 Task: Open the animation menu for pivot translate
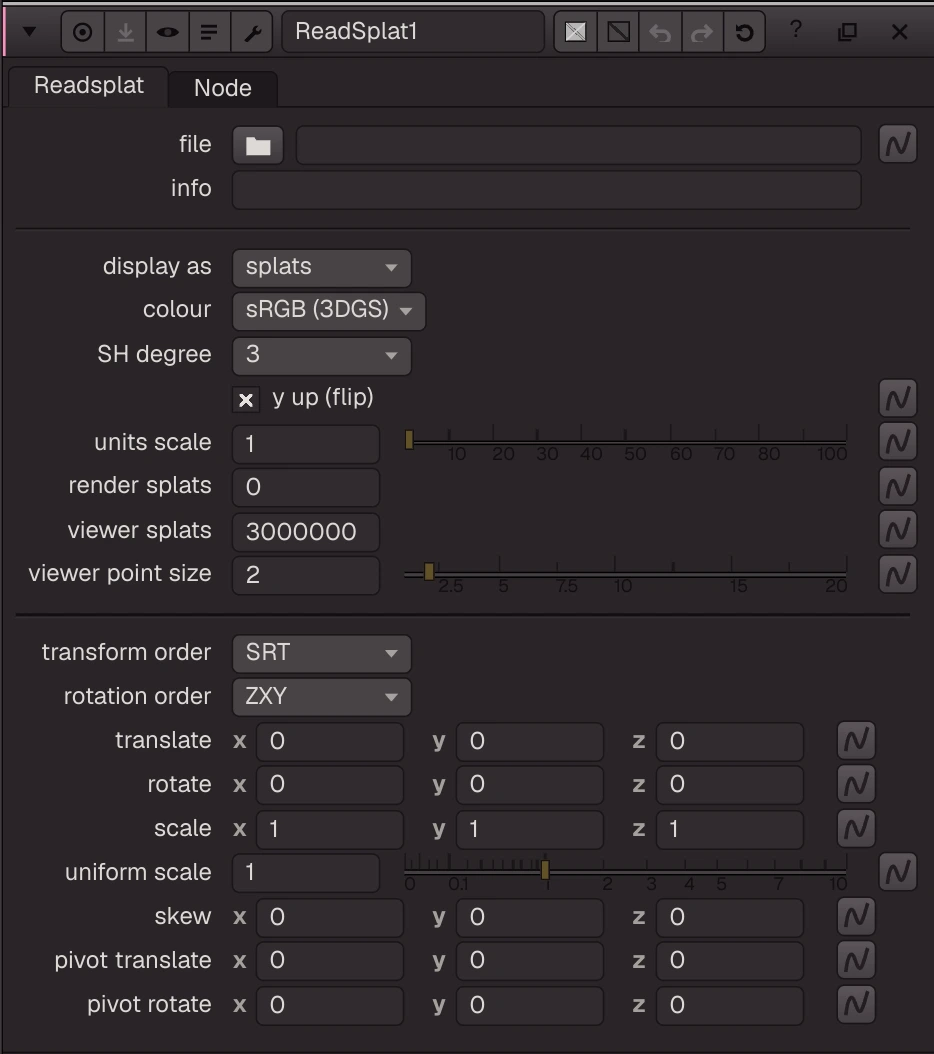click(x=856, y=960)
